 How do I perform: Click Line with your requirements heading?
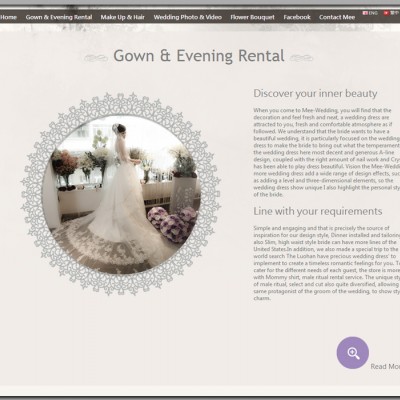318,211
